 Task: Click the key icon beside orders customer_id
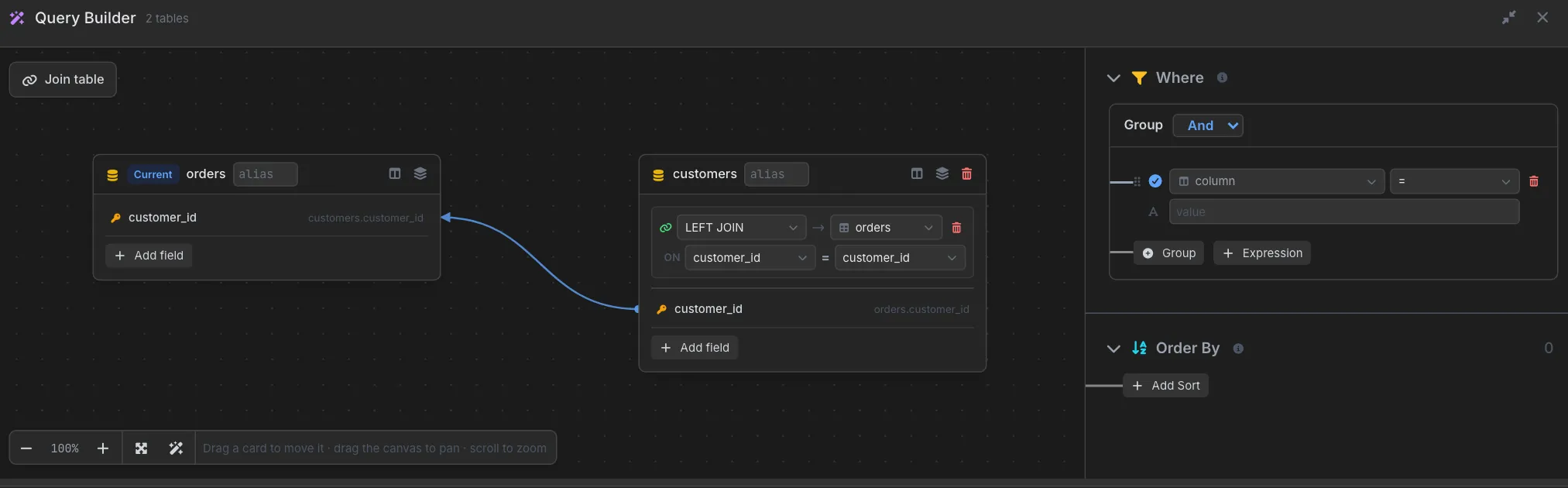tap(115, 218)
